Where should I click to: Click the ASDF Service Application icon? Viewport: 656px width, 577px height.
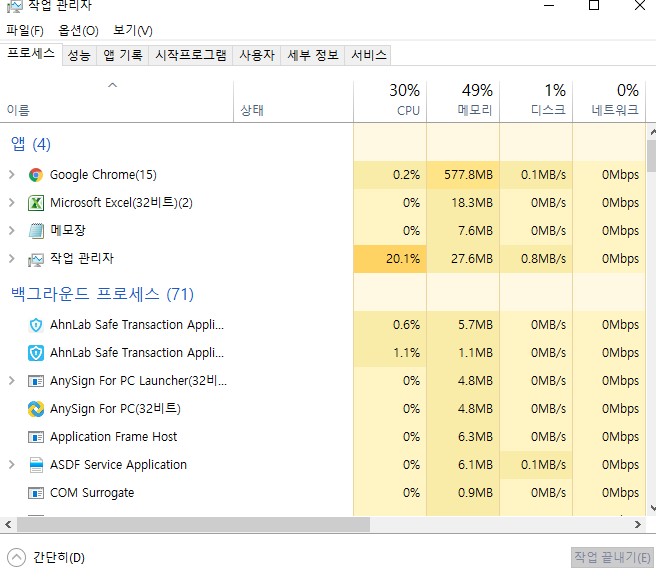tap(36, 465)
